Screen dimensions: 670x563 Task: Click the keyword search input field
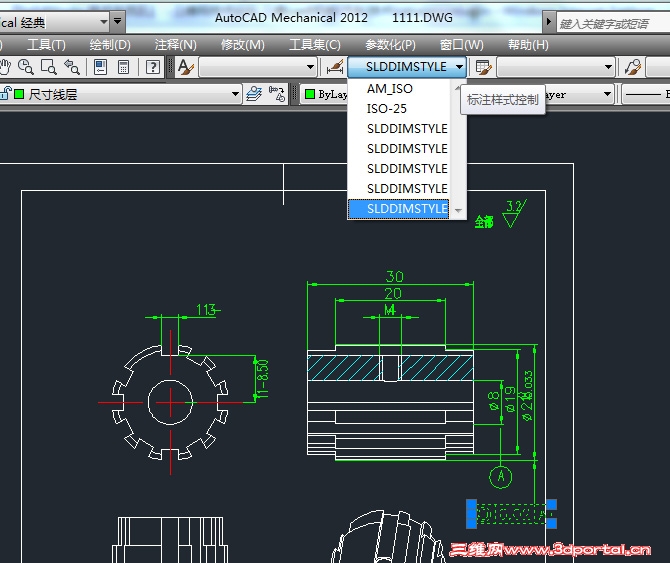click(x=614, y=23)
